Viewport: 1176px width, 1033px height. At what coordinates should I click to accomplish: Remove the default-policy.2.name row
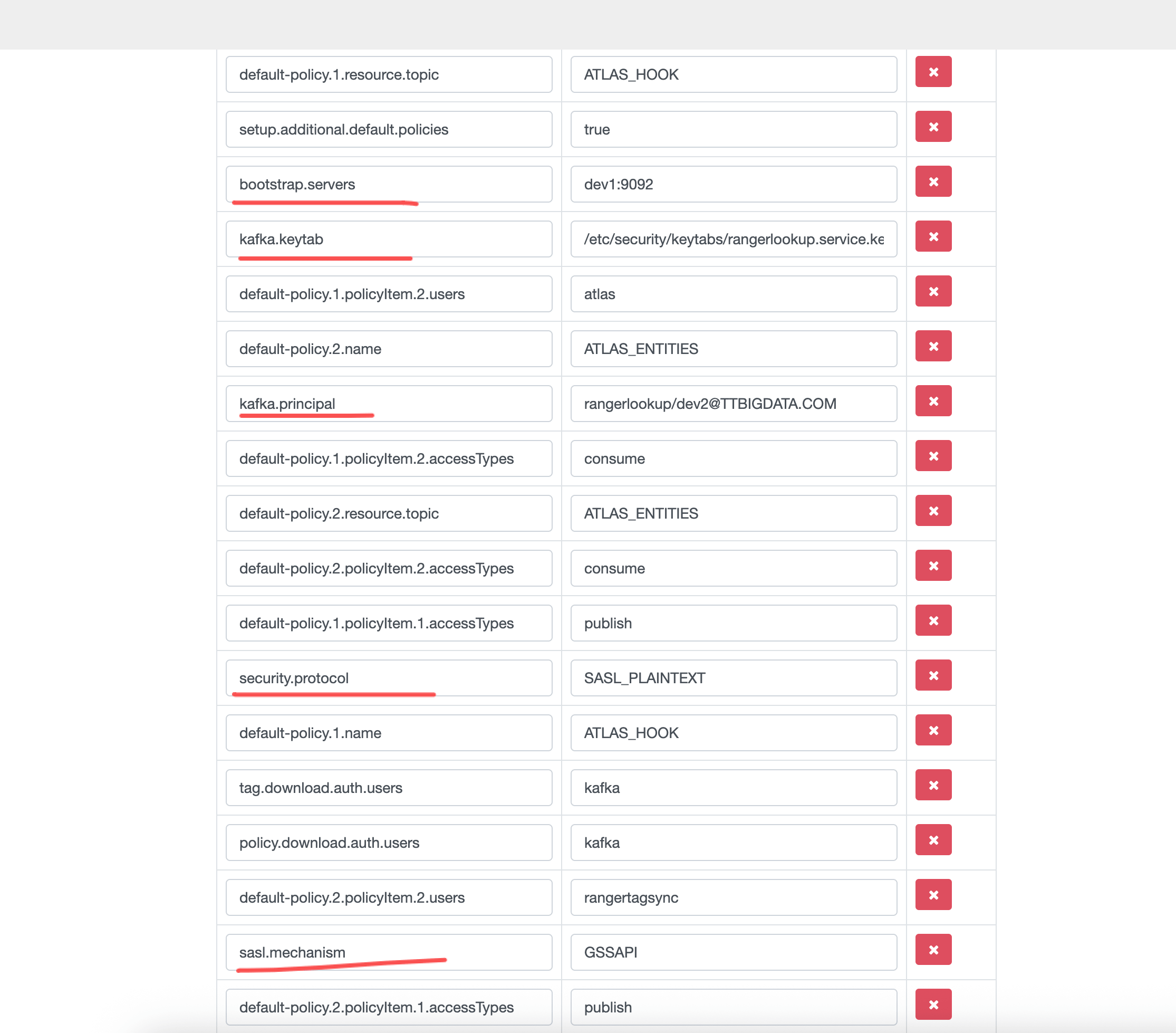pos(933,347)
